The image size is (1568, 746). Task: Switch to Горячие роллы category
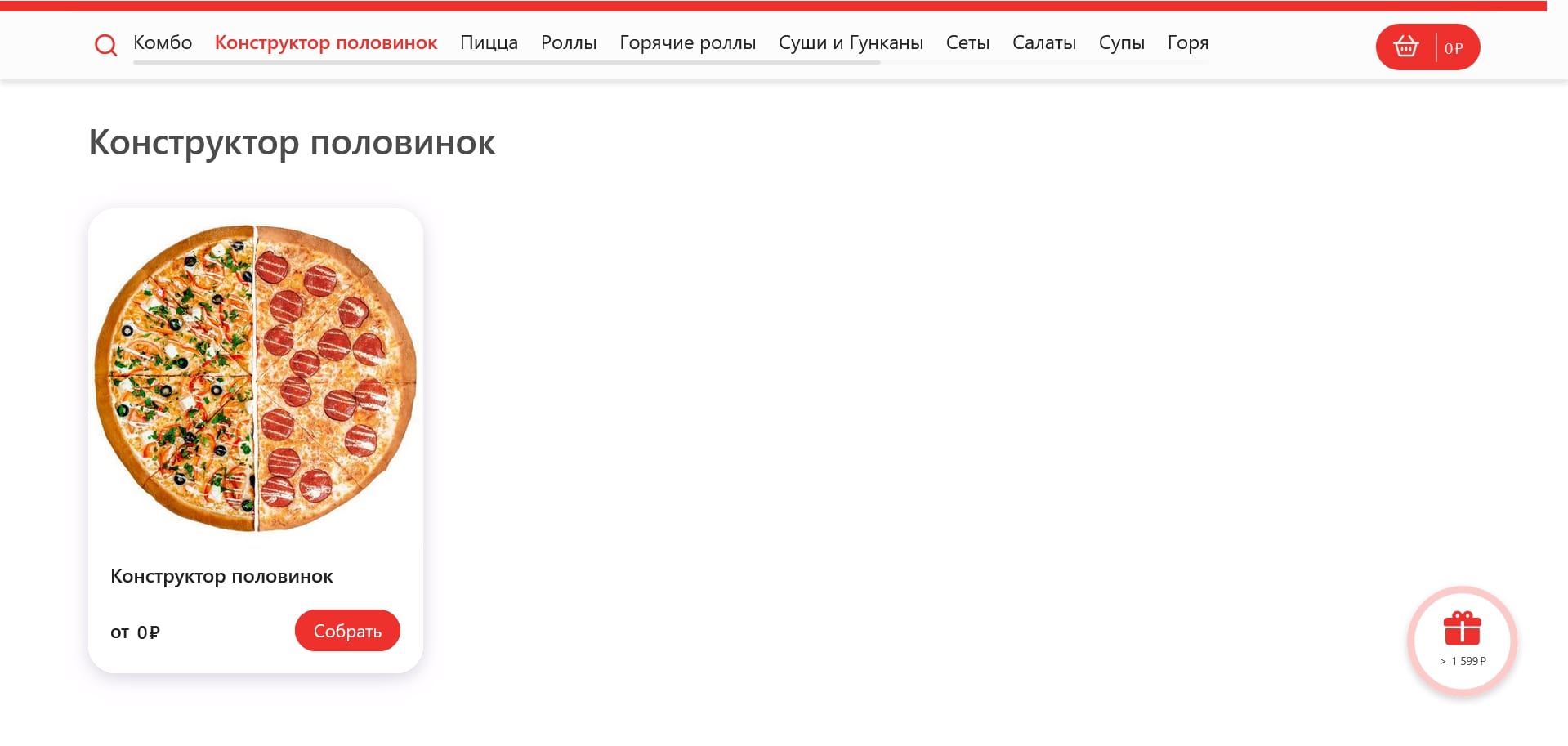tap(687, 42)
